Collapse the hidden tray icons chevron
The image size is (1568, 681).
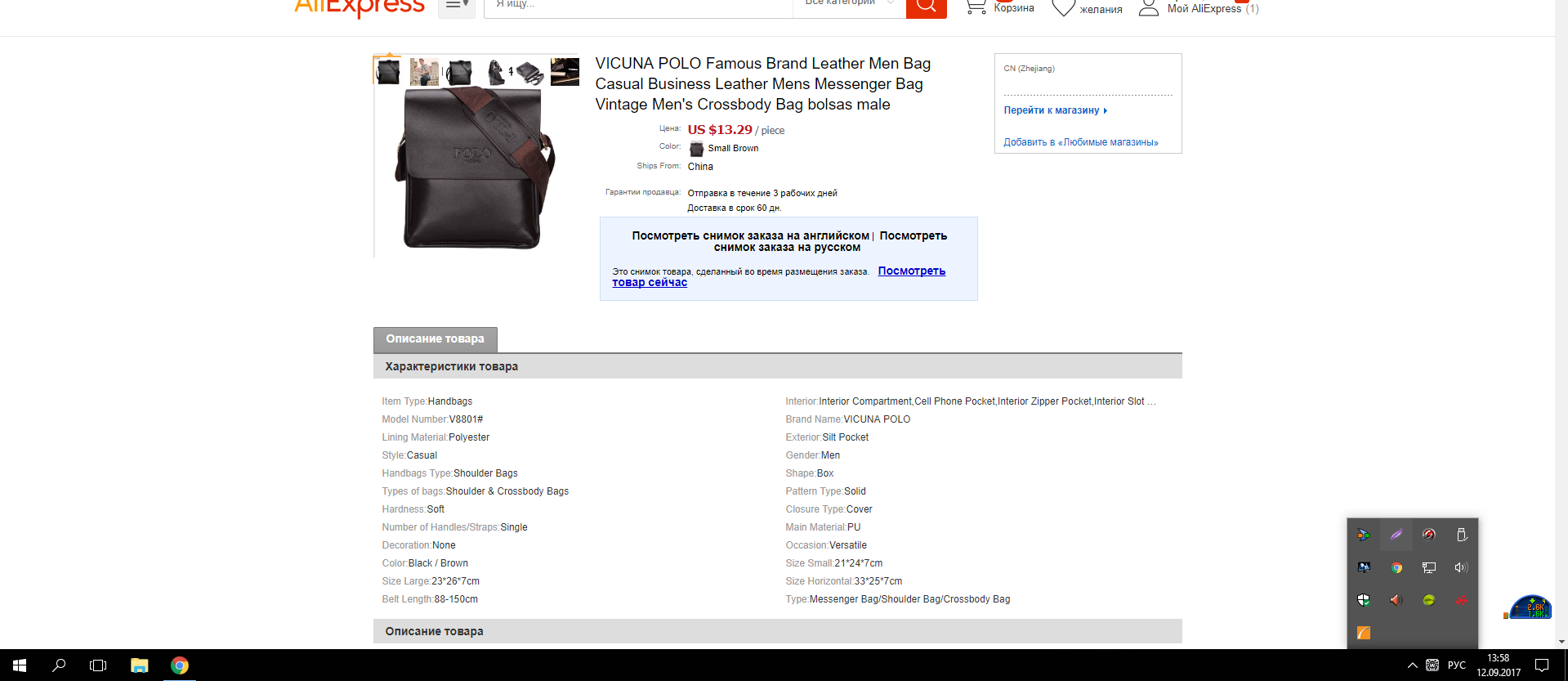pyautogui.click(x=1412, y=665)
